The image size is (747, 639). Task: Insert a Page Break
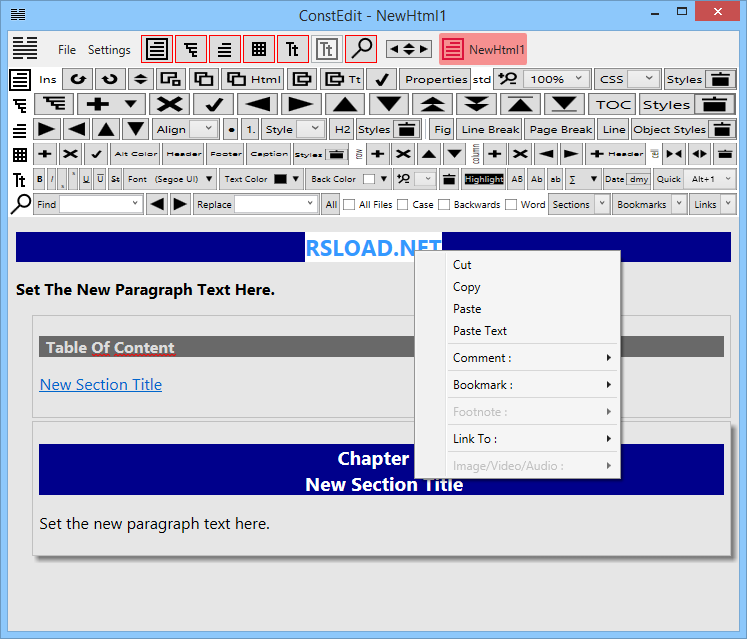(561, 129)
